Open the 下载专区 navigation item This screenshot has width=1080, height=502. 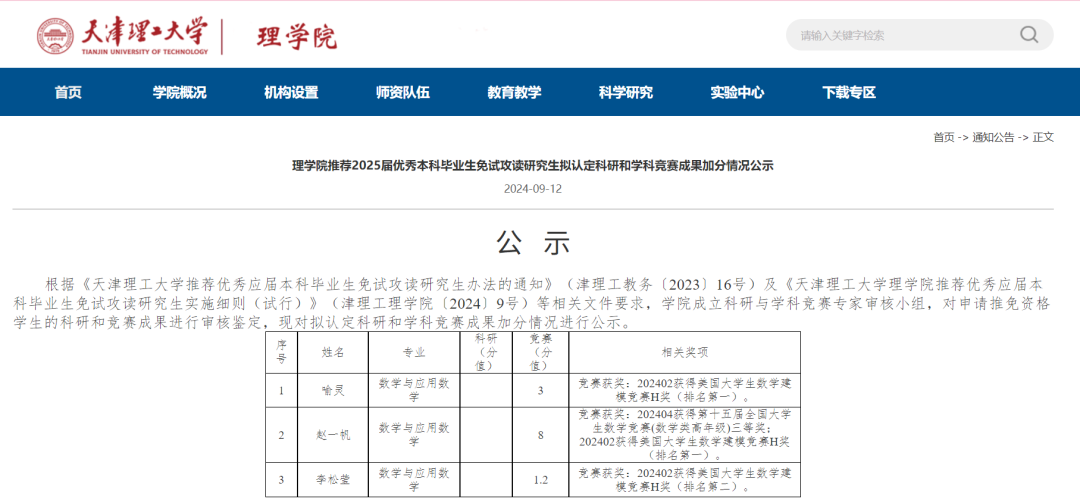click(849, 92)
